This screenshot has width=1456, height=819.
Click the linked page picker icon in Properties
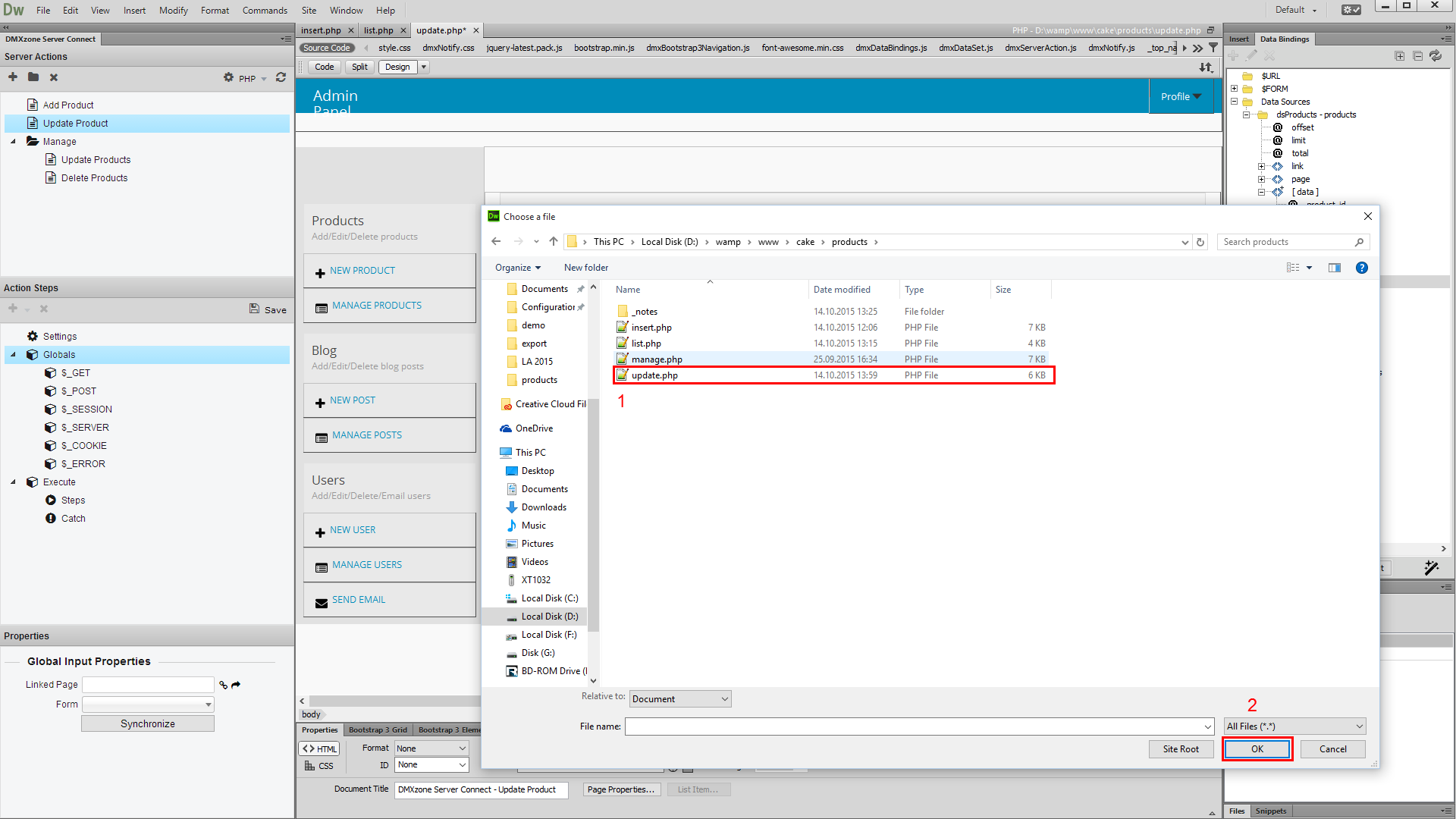[223, 685]
